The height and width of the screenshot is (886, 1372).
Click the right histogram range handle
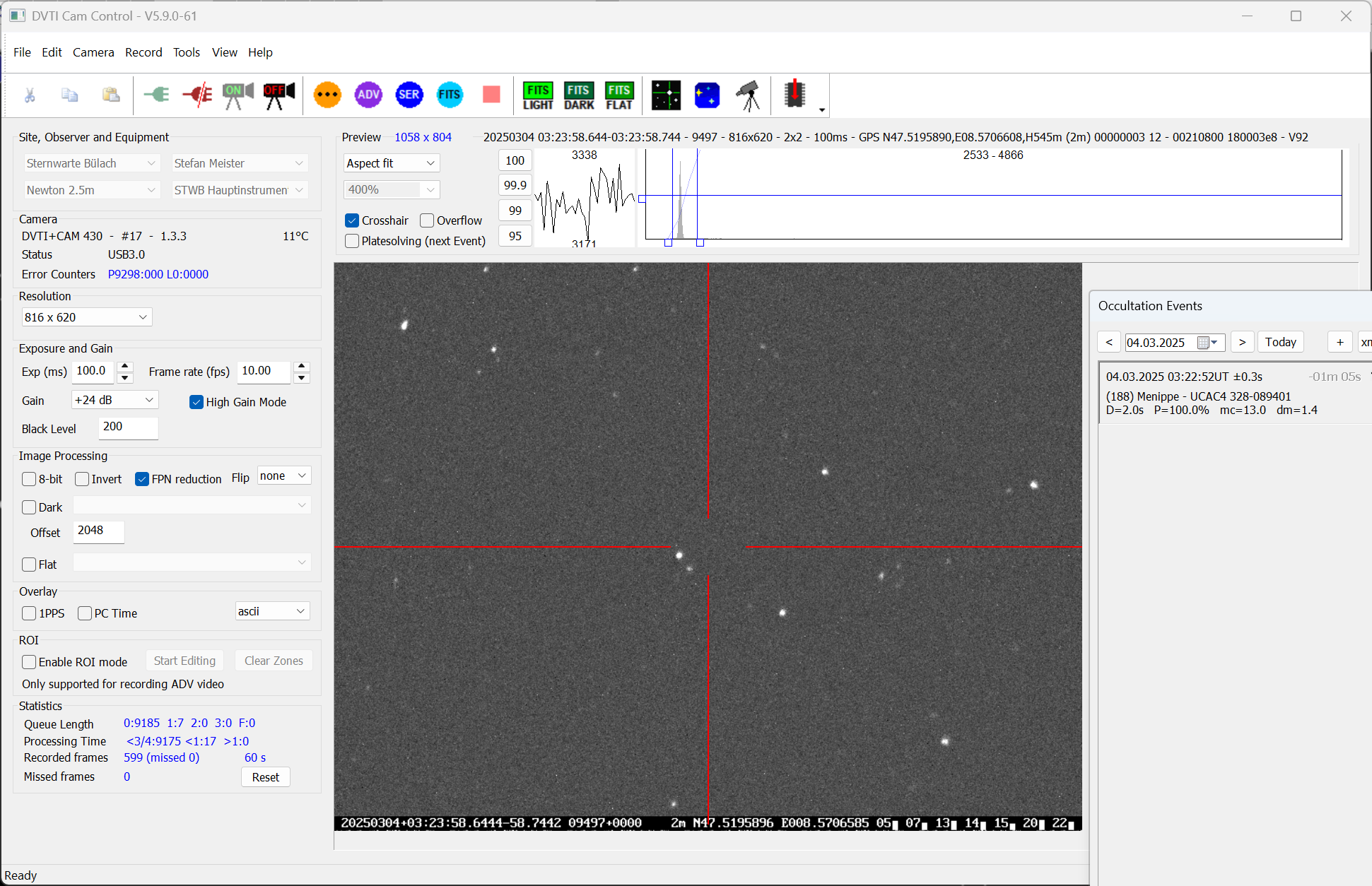click(700, 242)
